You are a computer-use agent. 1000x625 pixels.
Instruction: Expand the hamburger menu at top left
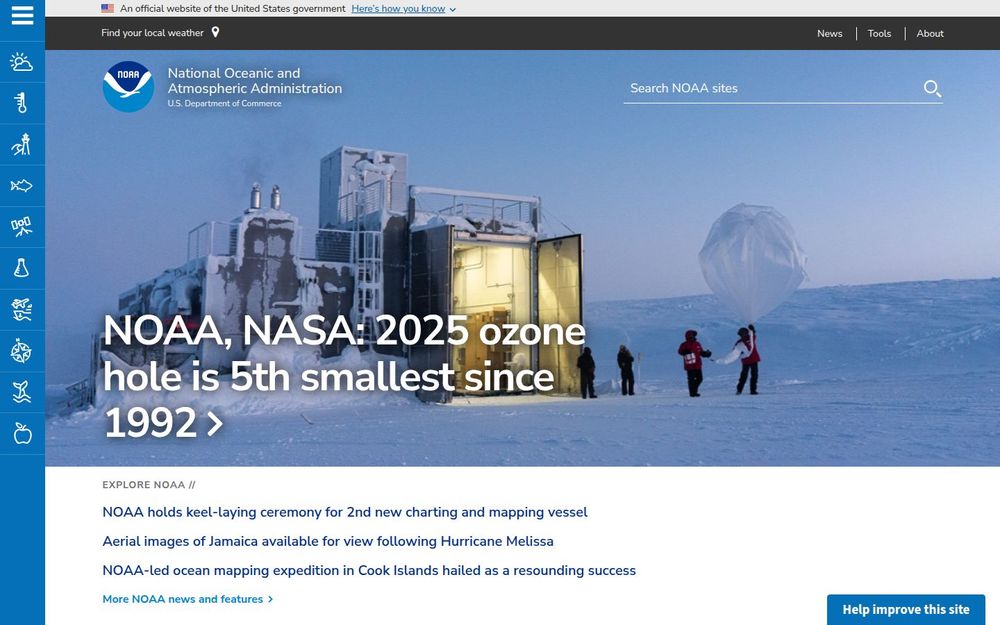[22, 15]
